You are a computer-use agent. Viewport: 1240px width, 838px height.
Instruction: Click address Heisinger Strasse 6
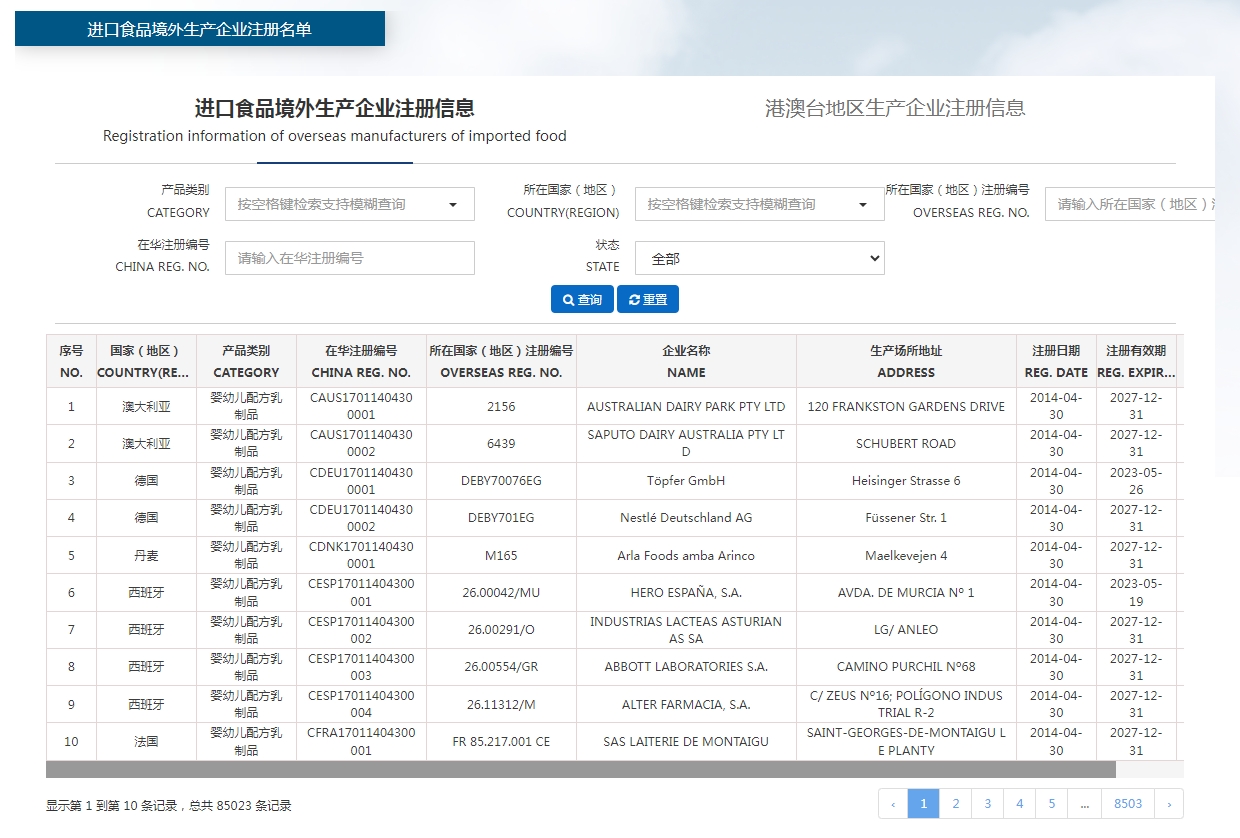tap(906, 481)
